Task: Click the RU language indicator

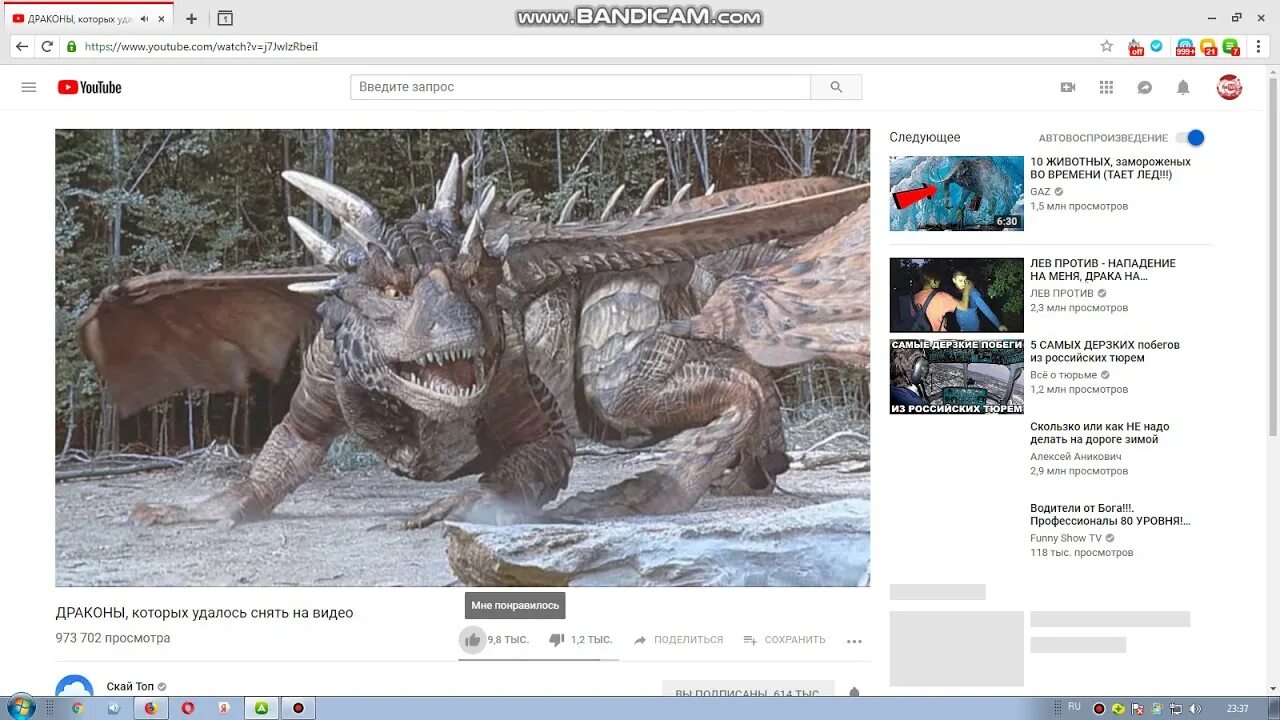Action: pyautogui.click(x=1074, y=707)
